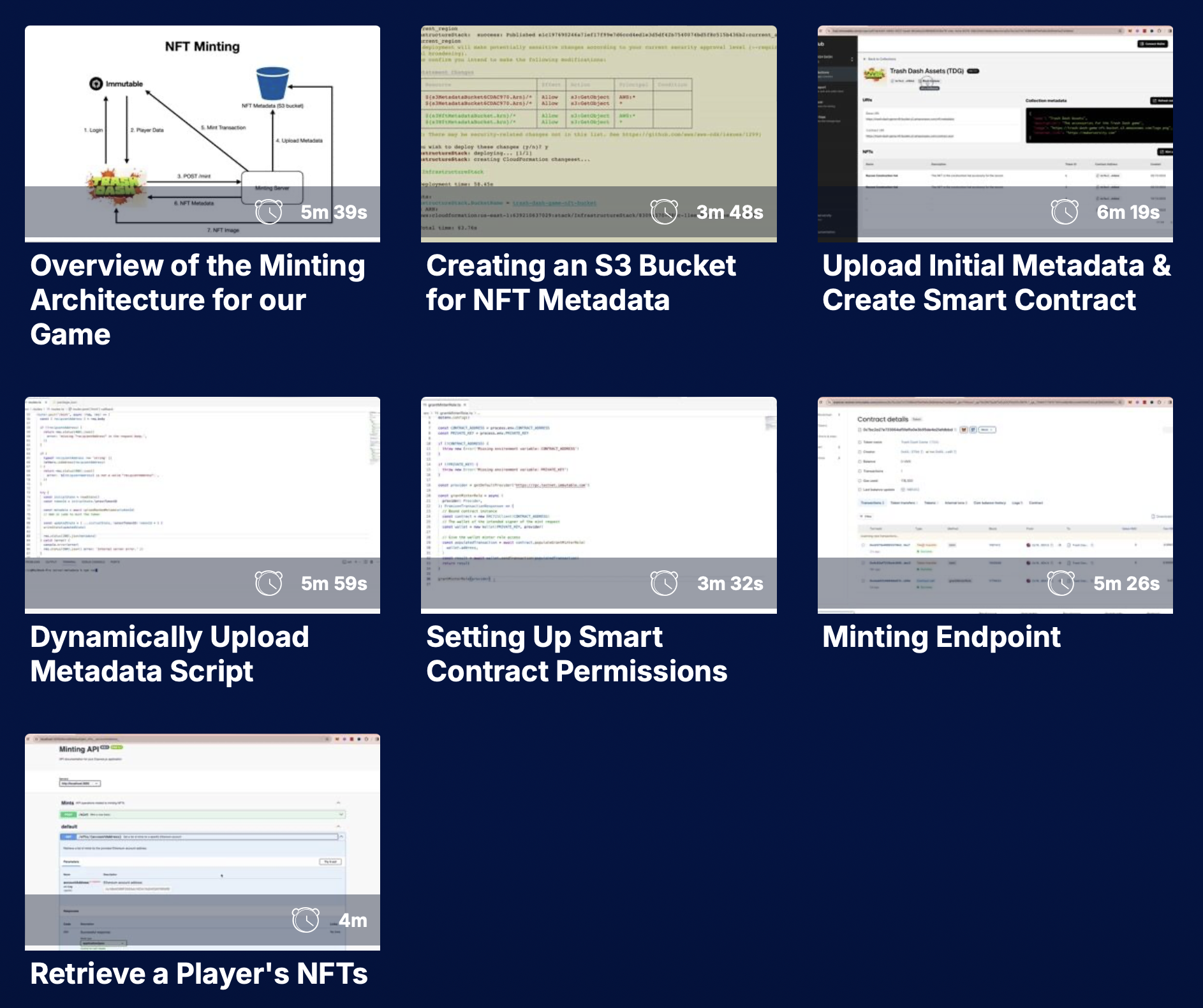The width and height of the screenshot is (1203, 1008).
Task: Select "Upload Initial Metadata & Create Smart Contract" title
Action: [995, 283]
